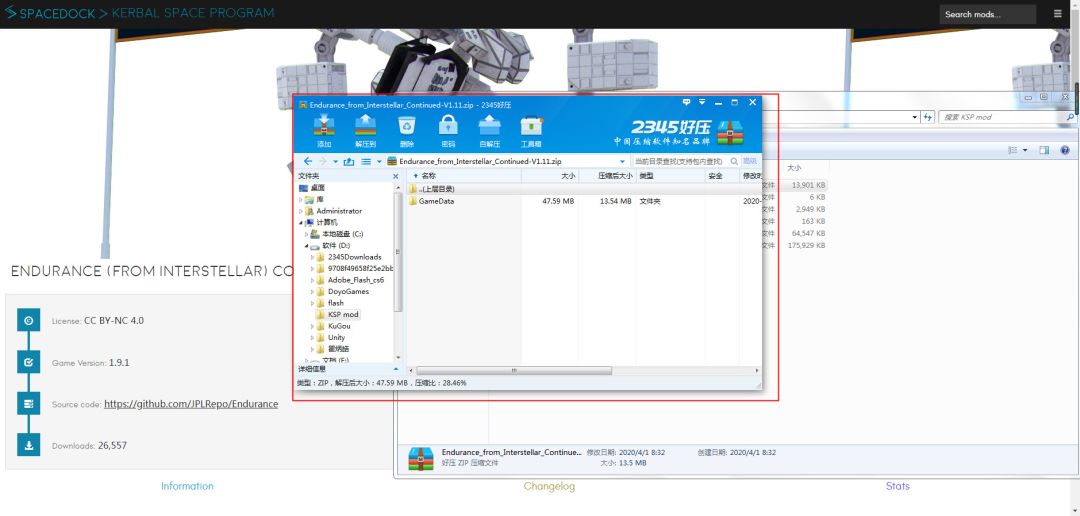Image resolution: width=1080 pixels, height=516 pixels.
Task: Click the magnifier icon in archive search
Action: point(734,161)
